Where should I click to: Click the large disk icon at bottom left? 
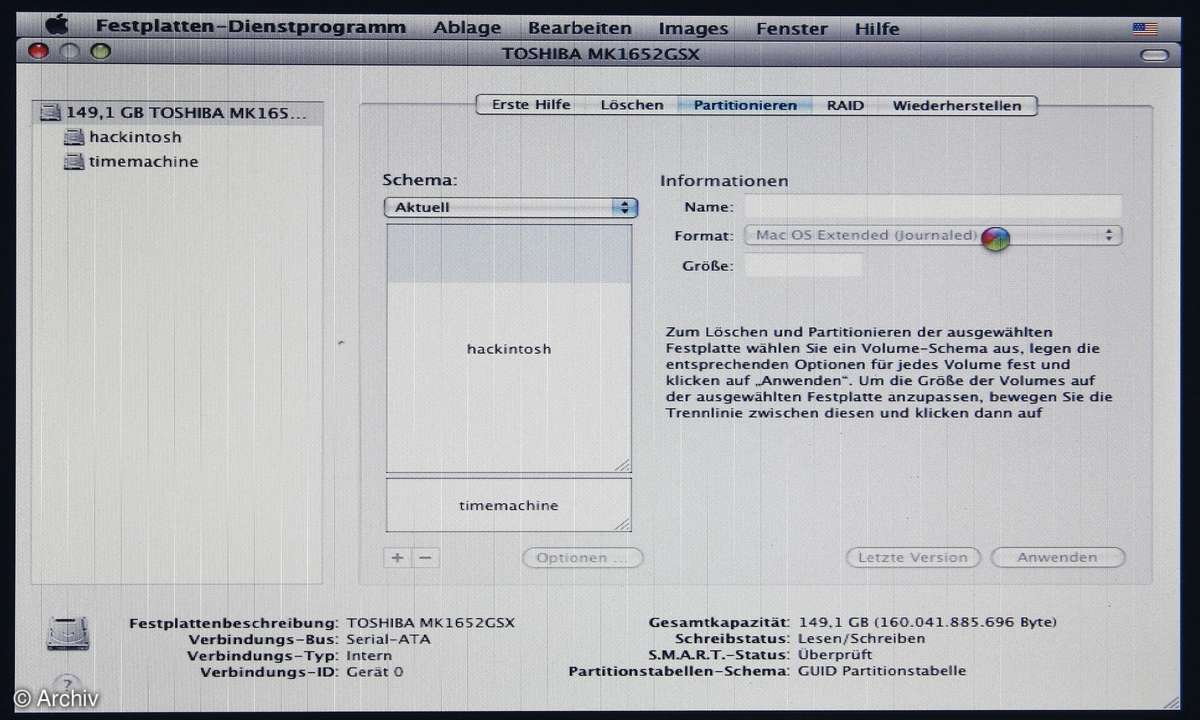(x=67, y=633)
